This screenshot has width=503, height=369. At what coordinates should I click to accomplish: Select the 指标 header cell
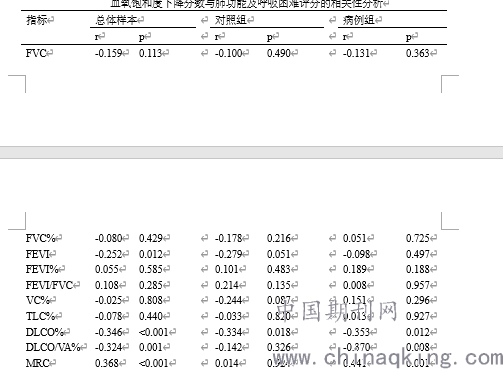[x=37, y=21]
